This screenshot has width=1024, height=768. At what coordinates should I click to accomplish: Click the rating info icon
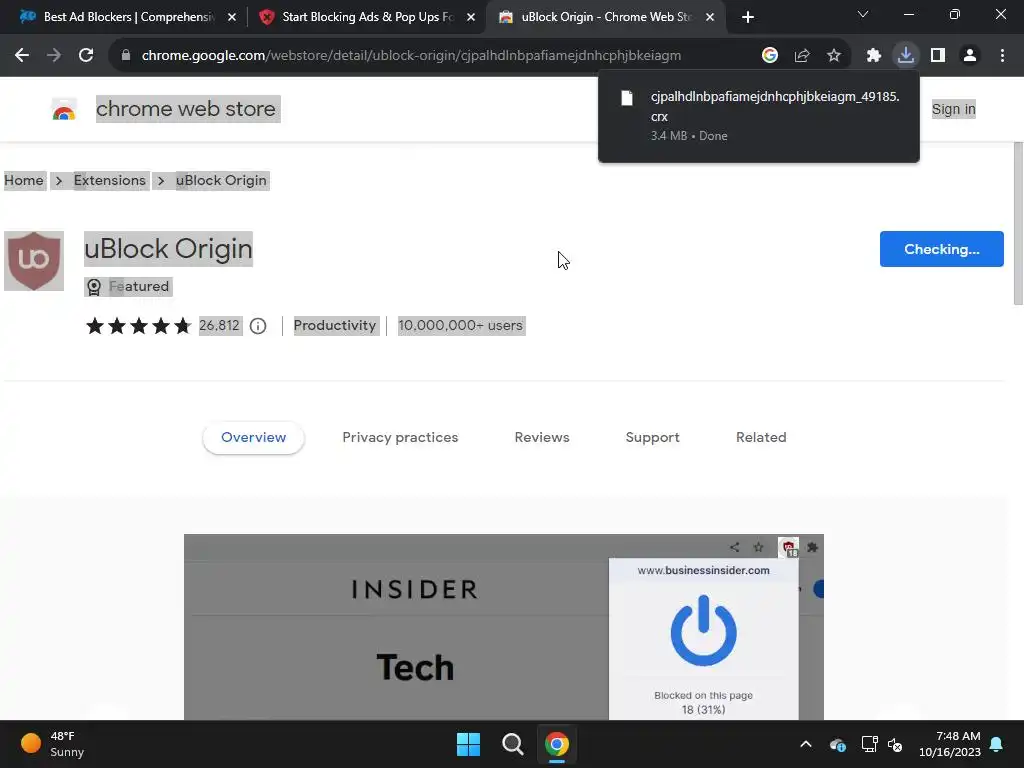[258, 326]
